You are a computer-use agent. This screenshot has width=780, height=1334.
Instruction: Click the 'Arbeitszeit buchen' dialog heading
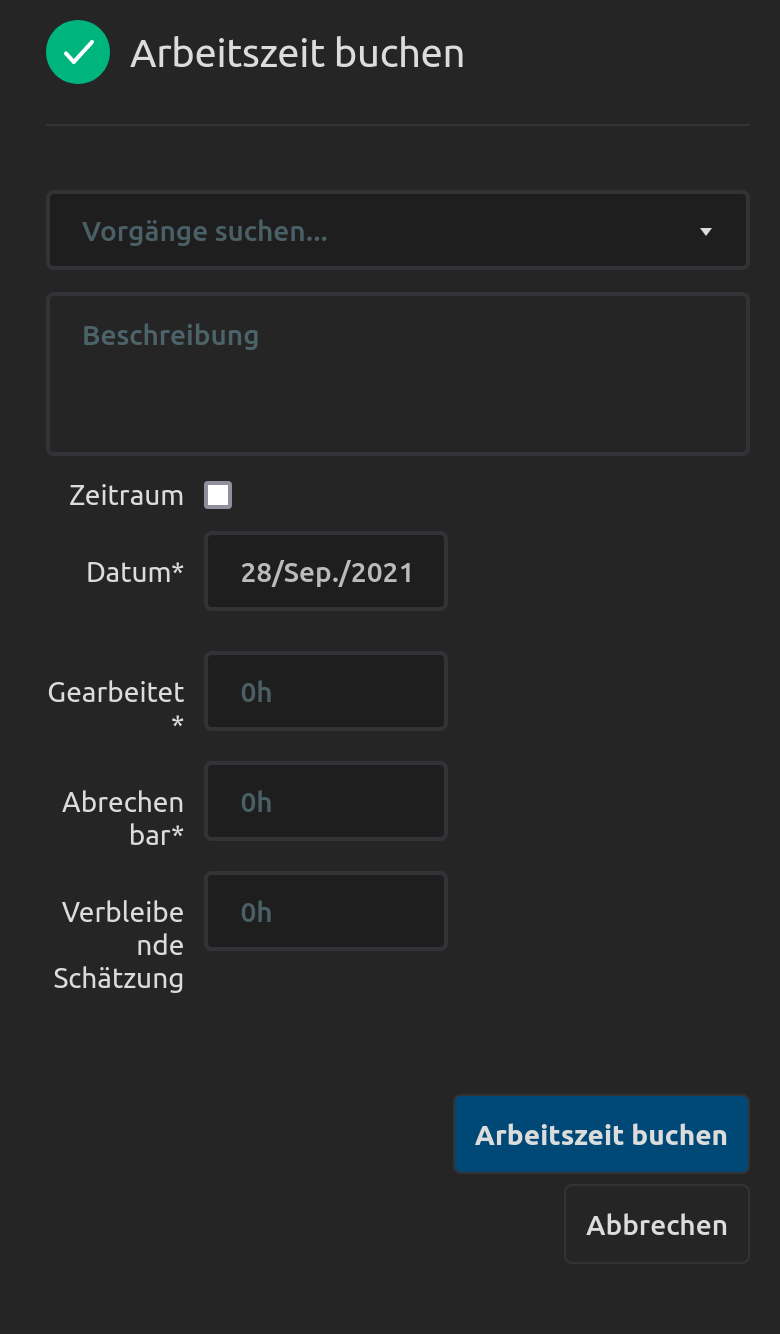[297, 53]
